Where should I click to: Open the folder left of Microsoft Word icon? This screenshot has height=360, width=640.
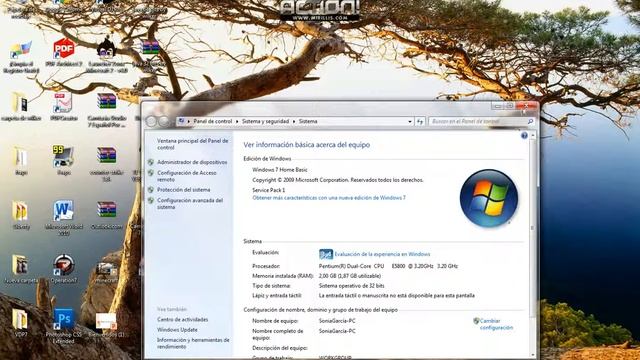20,215
